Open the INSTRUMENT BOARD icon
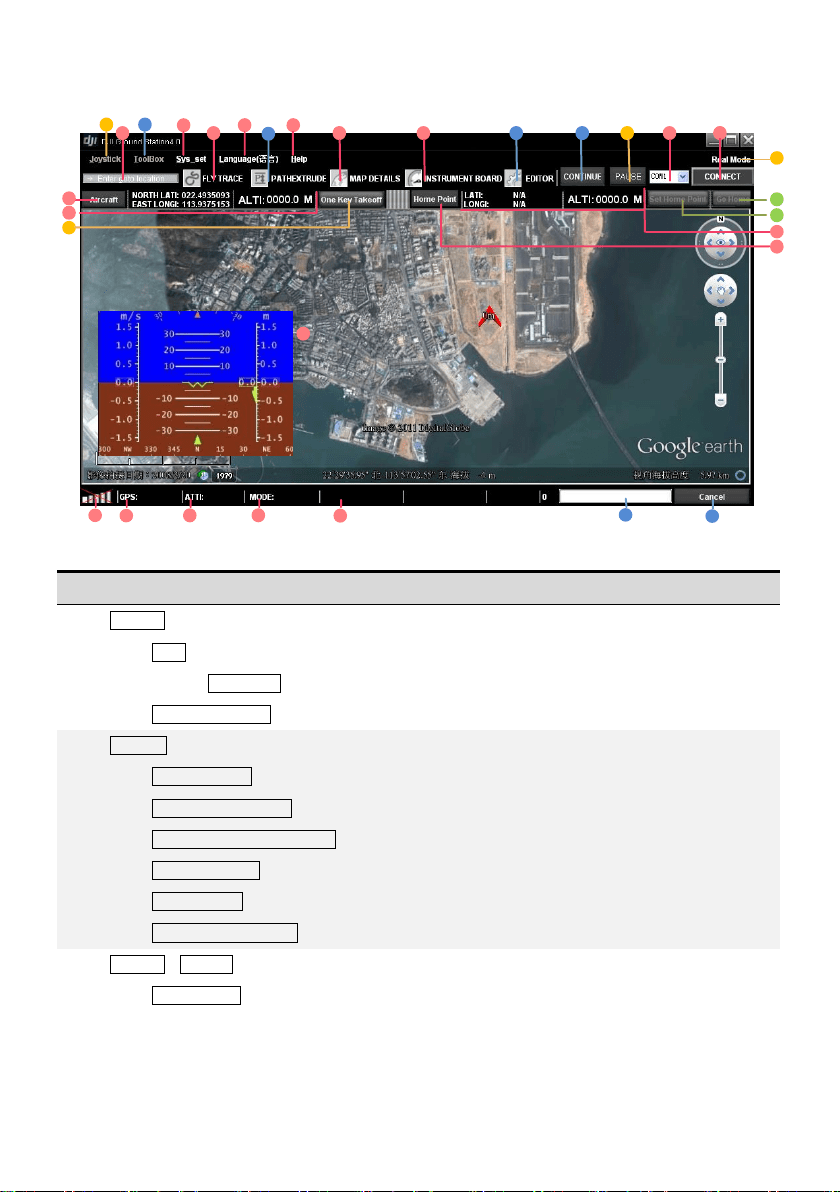 click(414, 178)
